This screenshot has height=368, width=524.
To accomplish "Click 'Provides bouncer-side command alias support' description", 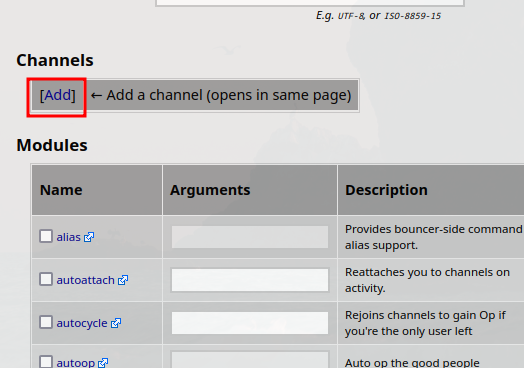I will tap(433, 237).
